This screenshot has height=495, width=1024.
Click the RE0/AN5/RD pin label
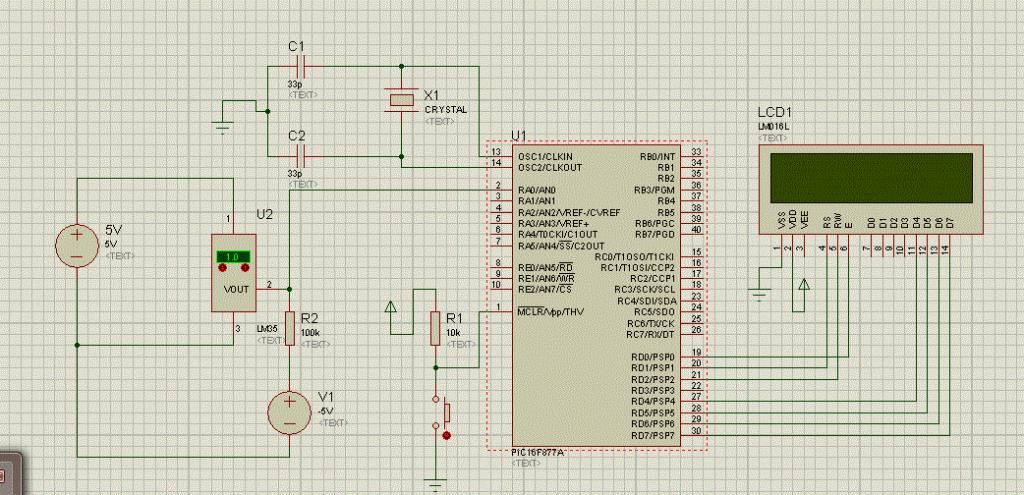(545, 267)
